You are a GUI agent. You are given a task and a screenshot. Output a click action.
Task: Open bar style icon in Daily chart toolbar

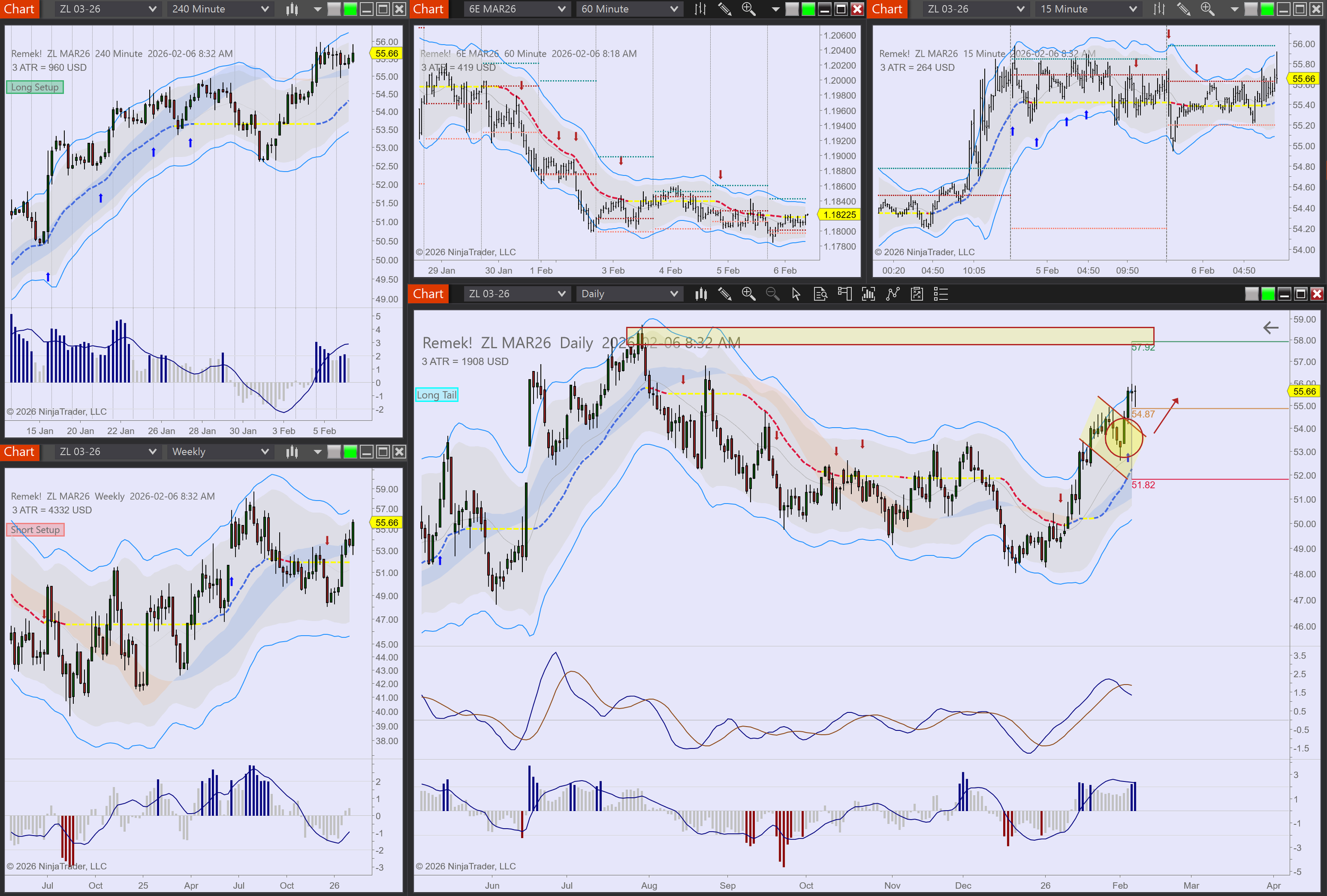(701, 294)
